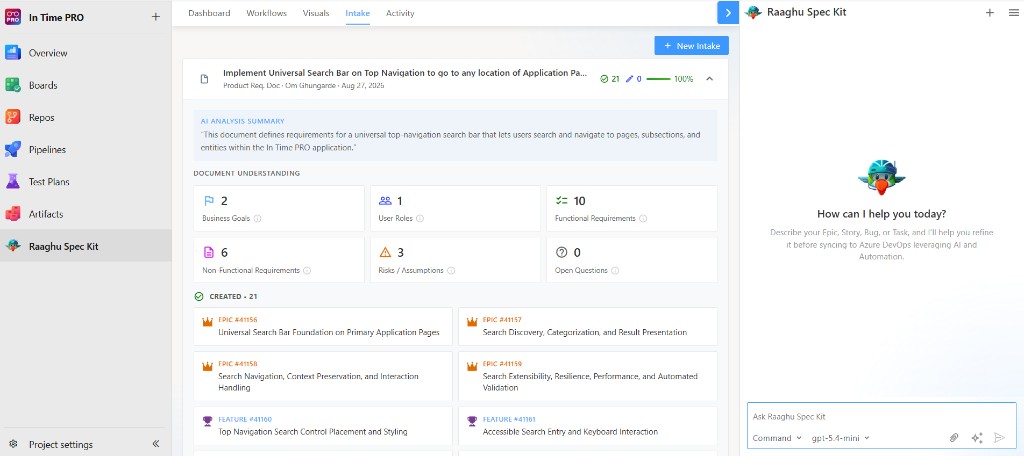Open Repos in the sidebar
This screenshot has width=1024, height=456.
click(x=86, y=118)
